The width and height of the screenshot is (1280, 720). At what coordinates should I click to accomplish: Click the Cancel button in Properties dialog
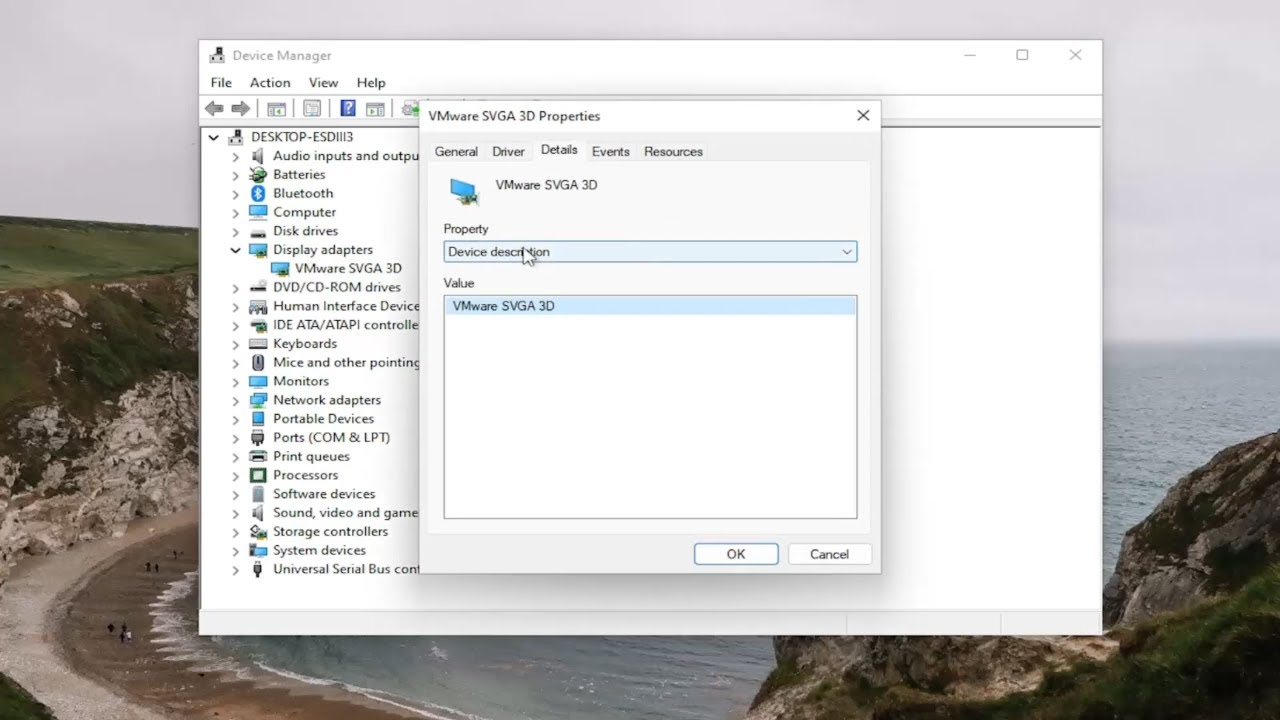(829, 554)
